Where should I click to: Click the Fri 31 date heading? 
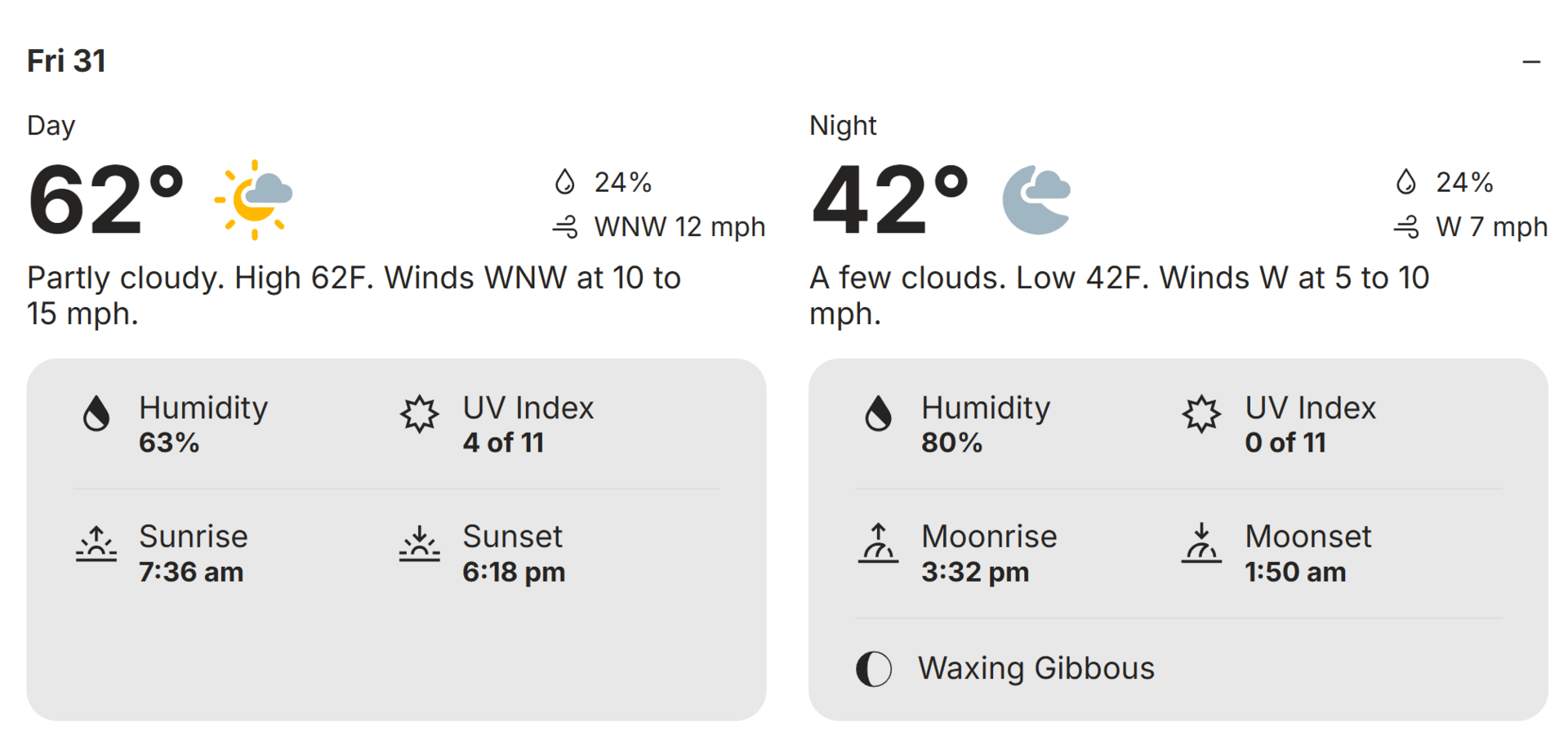point(66,61)
